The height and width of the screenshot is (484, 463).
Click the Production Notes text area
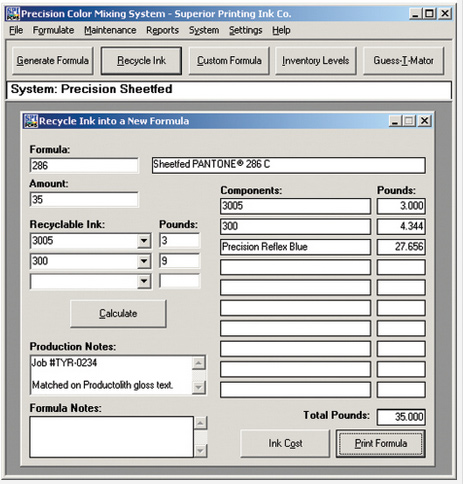[x=111, y=375]
